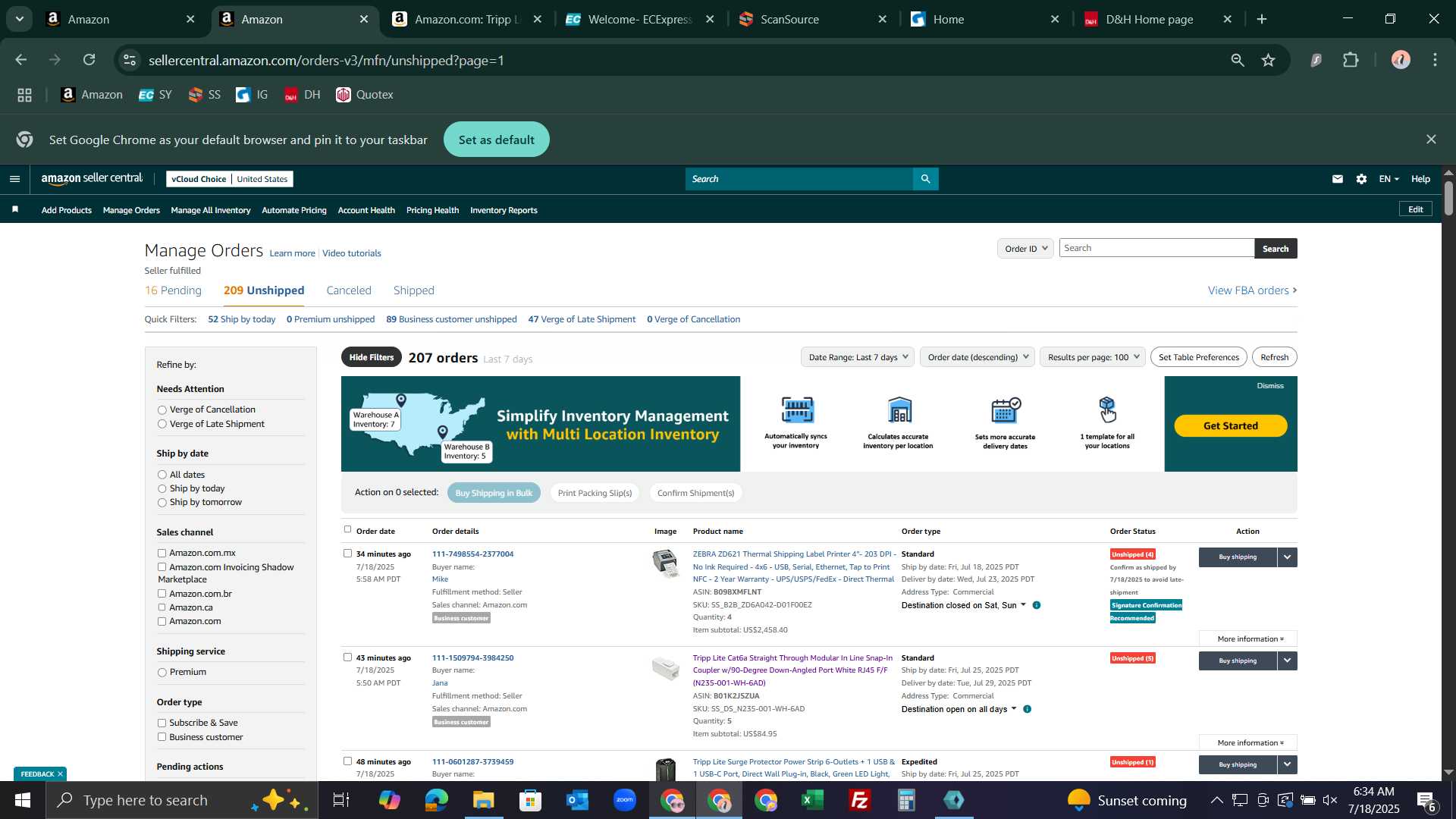Viewport: 1456px width, 819px height.
Task: Click the bookmark flag icon on nav bar
Action: pos(15,209)
